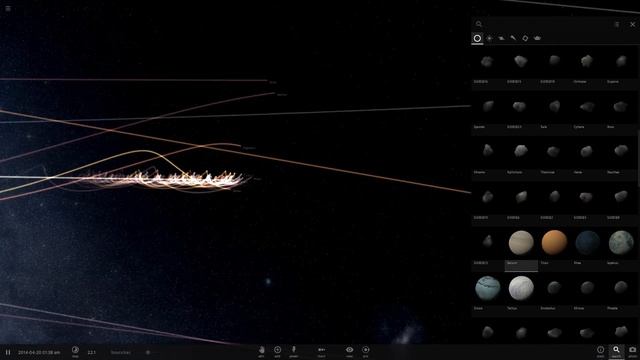The height and width of the screenshot is (360, 640).
Task: Switch to the comets category tab
Action: [513, 38]
